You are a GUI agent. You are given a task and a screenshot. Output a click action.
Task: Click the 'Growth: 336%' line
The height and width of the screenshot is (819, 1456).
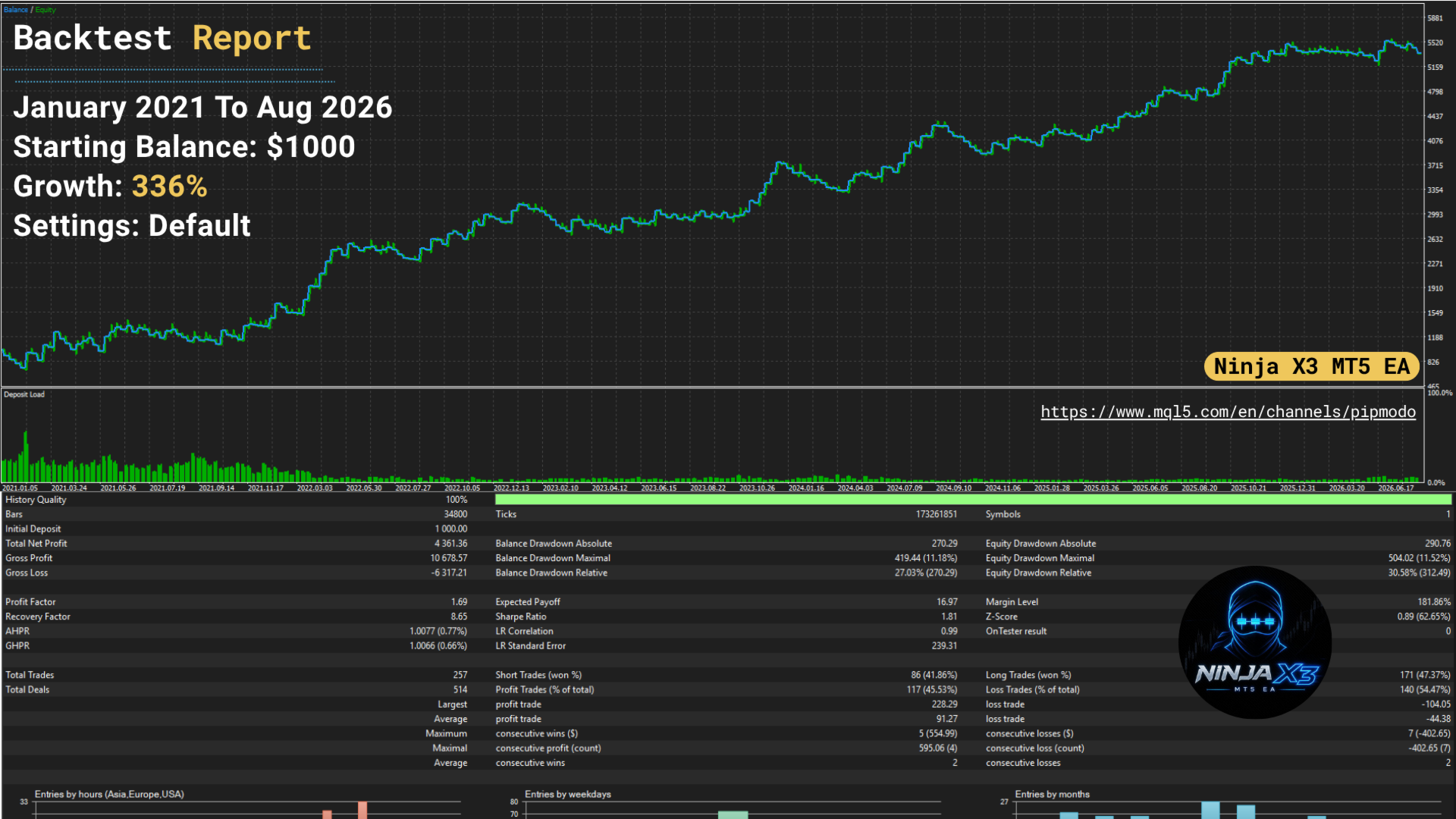(x=110, y=187)
